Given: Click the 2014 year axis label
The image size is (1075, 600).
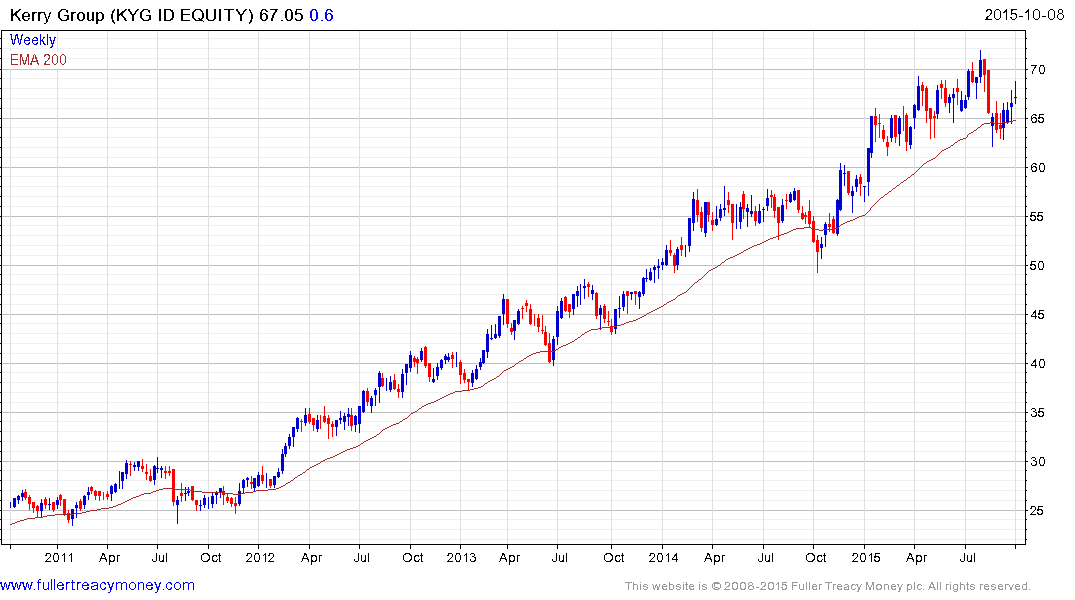Looking at the screenshot, I should [x=663, y=557].
